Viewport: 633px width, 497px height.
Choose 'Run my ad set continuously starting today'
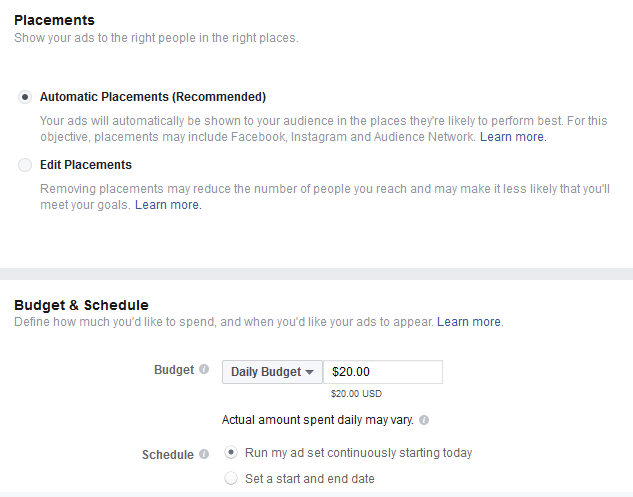pos(231,452)
